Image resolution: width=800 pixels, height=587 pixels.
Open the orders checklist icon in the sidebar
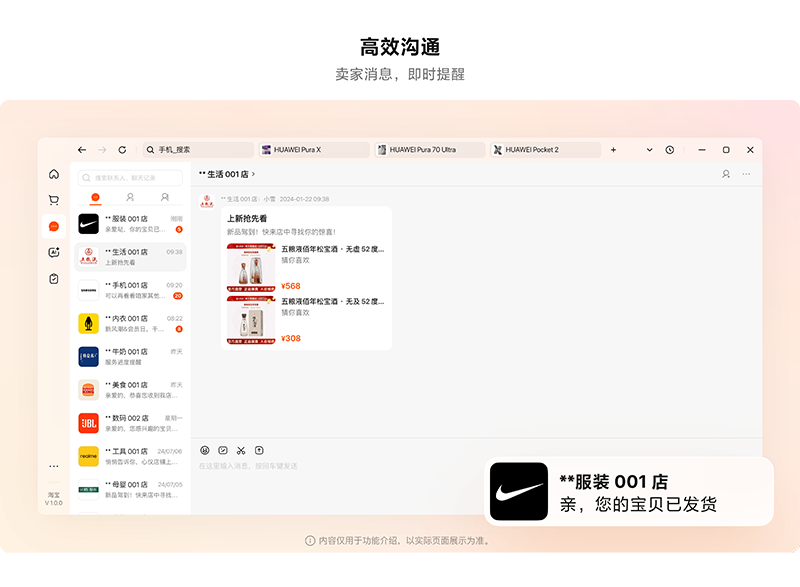(54, 280)
